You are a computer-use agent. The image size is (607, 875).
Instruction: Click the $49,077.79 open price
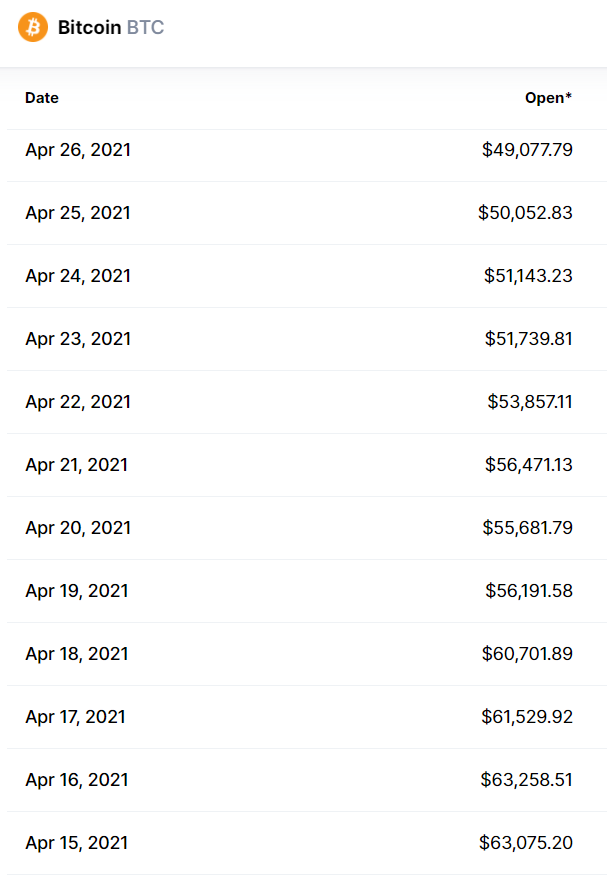point(527,150)
